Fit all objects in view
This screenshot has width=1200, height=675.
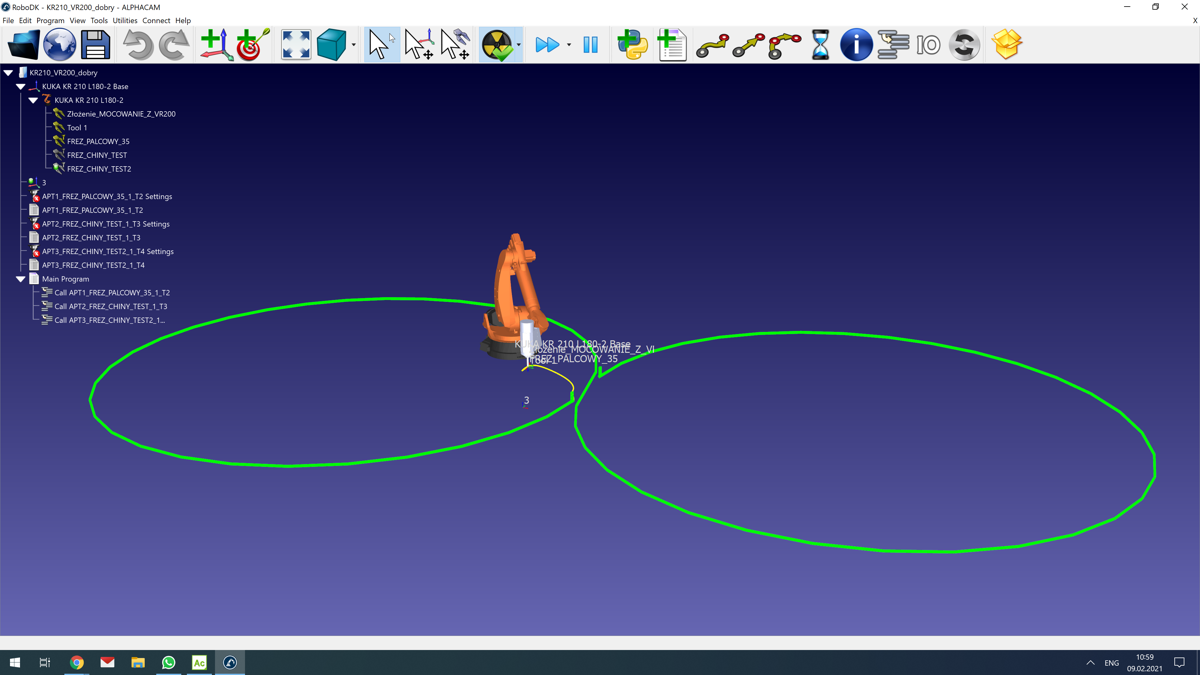[296, 45]
